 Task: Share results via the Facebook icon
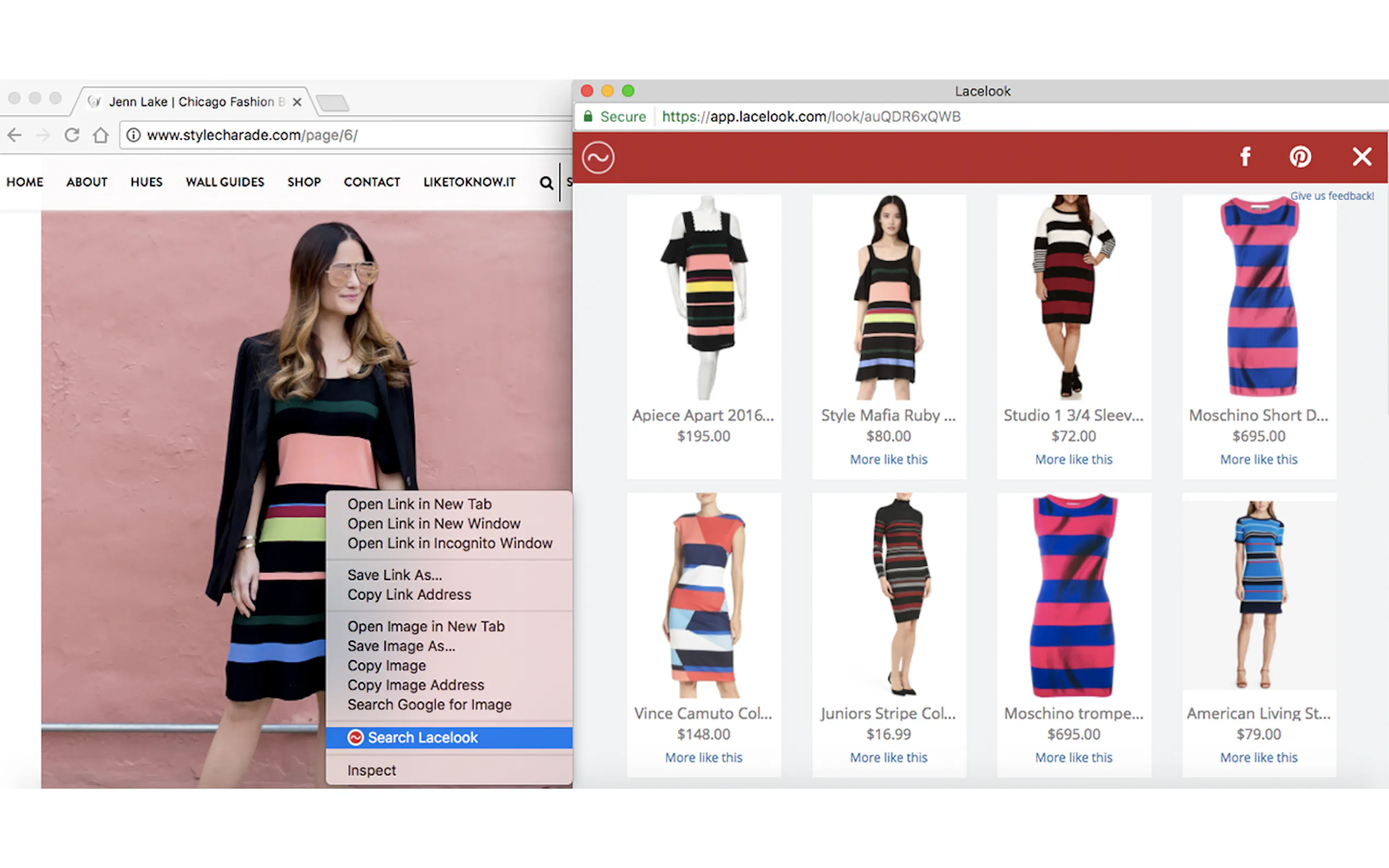pyautogui.click(x=1245, y=157)
